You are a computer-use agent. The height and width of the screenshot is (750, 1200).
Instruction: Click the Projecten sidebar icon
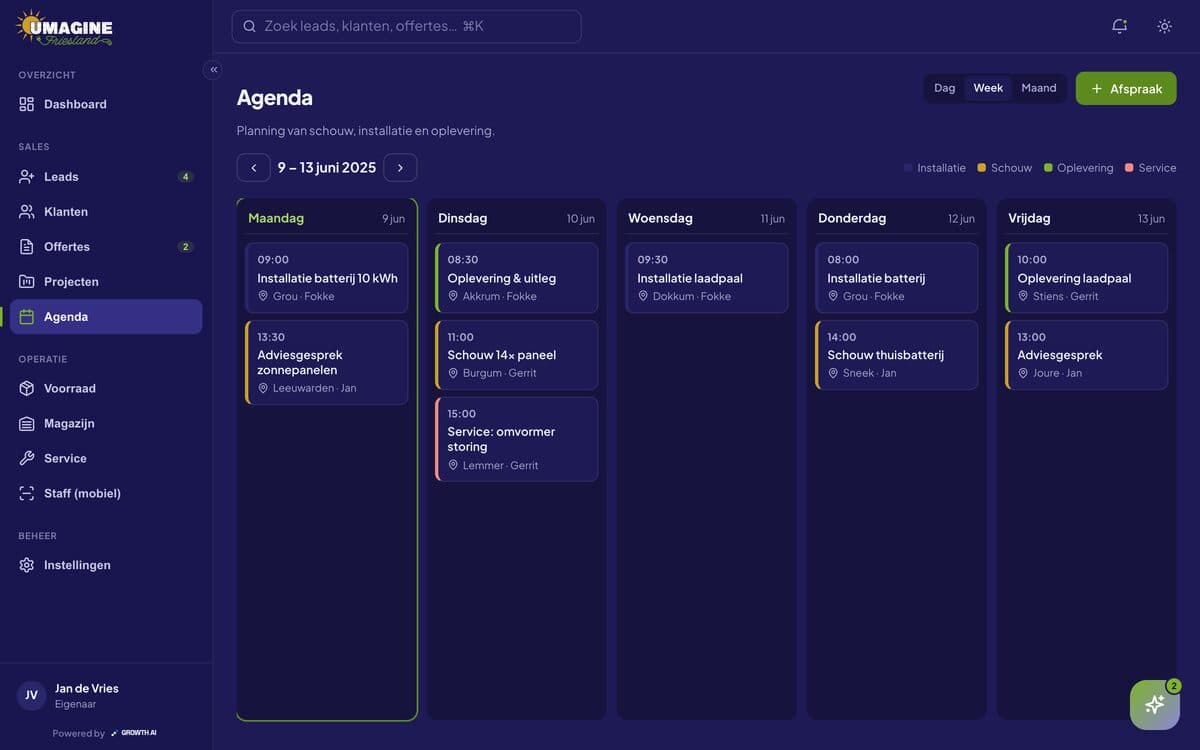[27, 282]
